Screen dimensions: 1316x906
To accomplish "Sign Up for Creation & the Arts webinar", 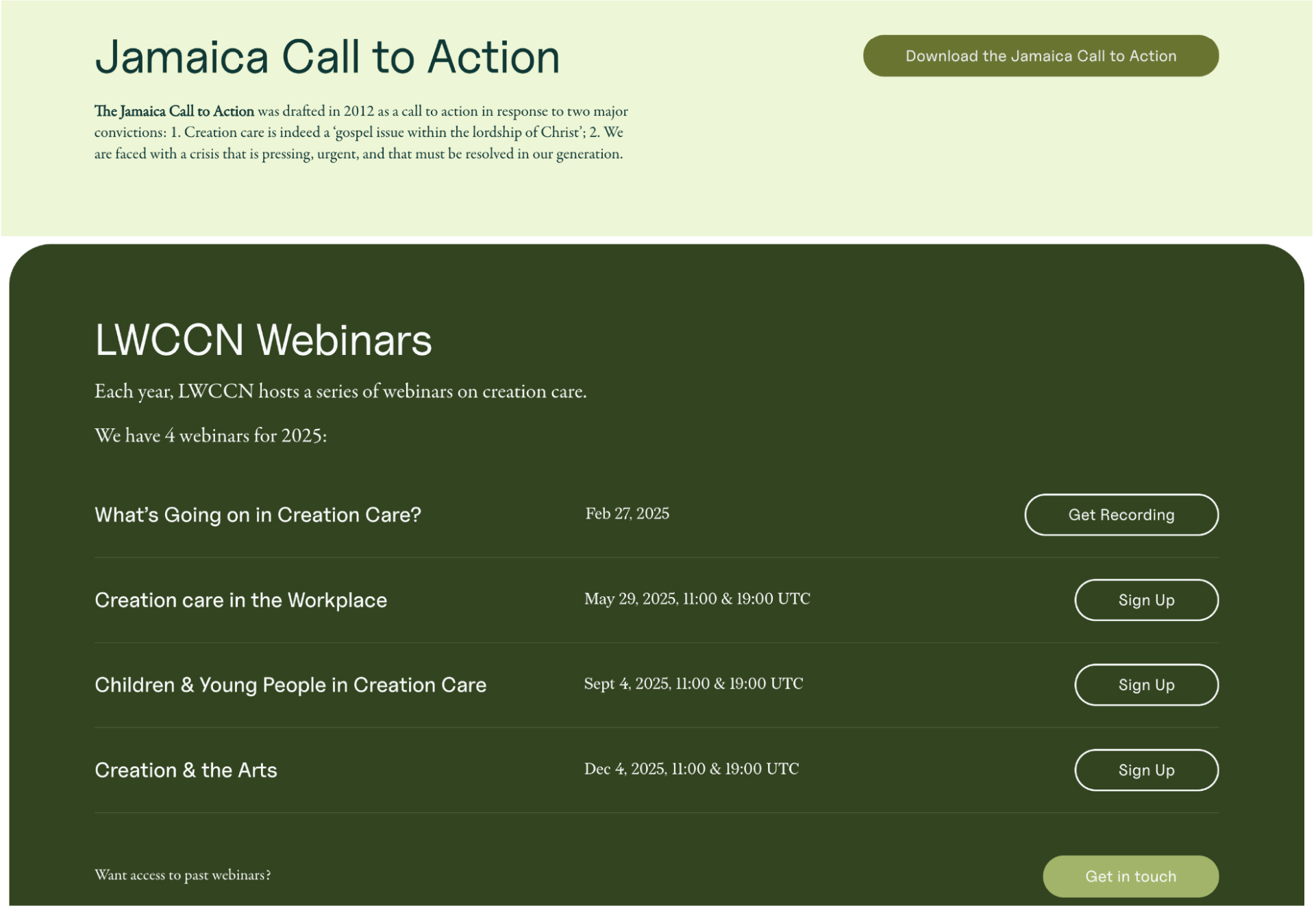I will tap(1145, 770).
